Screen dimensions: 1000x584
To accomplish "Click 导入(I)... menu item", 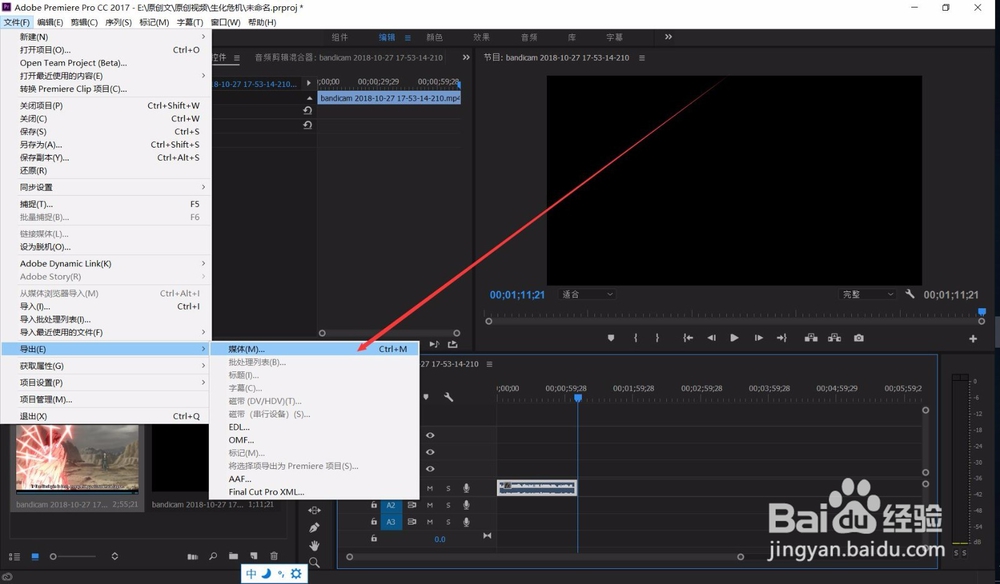I will pos(106,306).
